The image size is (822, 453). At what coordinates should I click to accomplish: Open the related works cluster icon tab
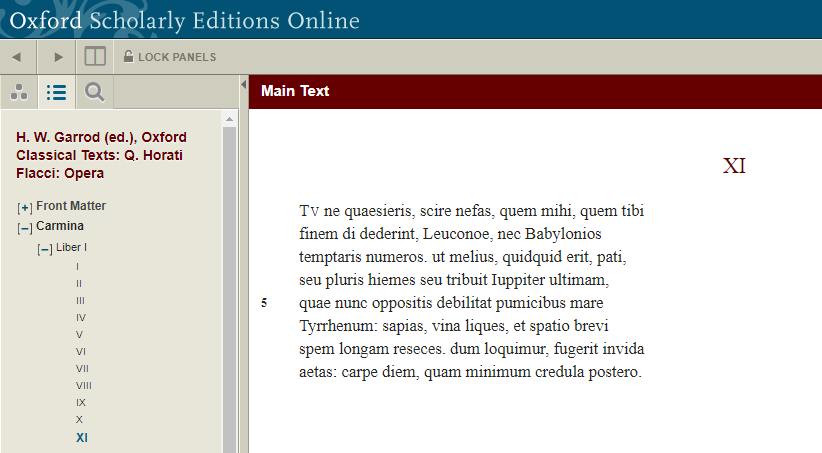tap(18, 93)
